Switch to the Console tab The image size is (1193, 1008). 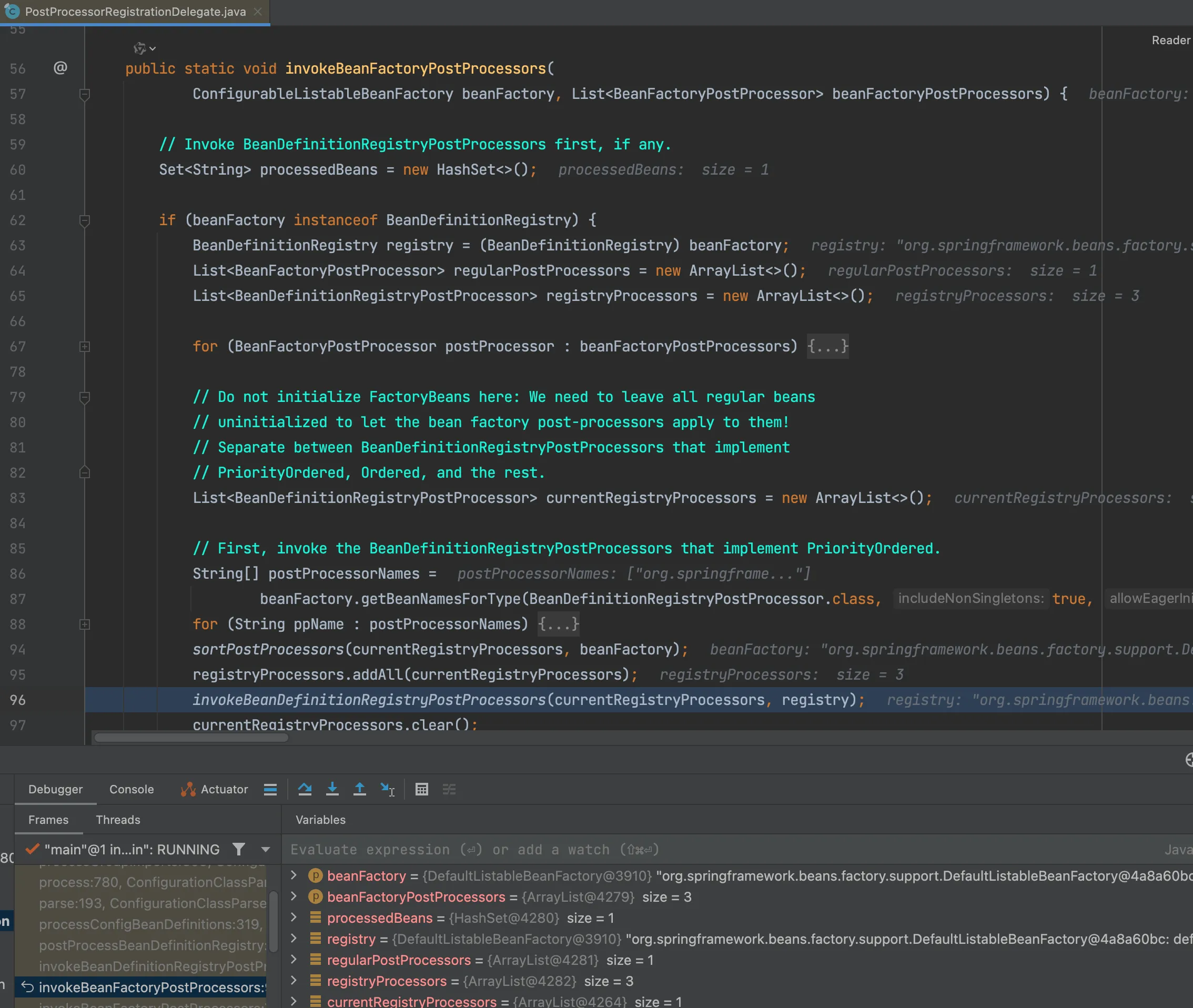click(132, 789)
